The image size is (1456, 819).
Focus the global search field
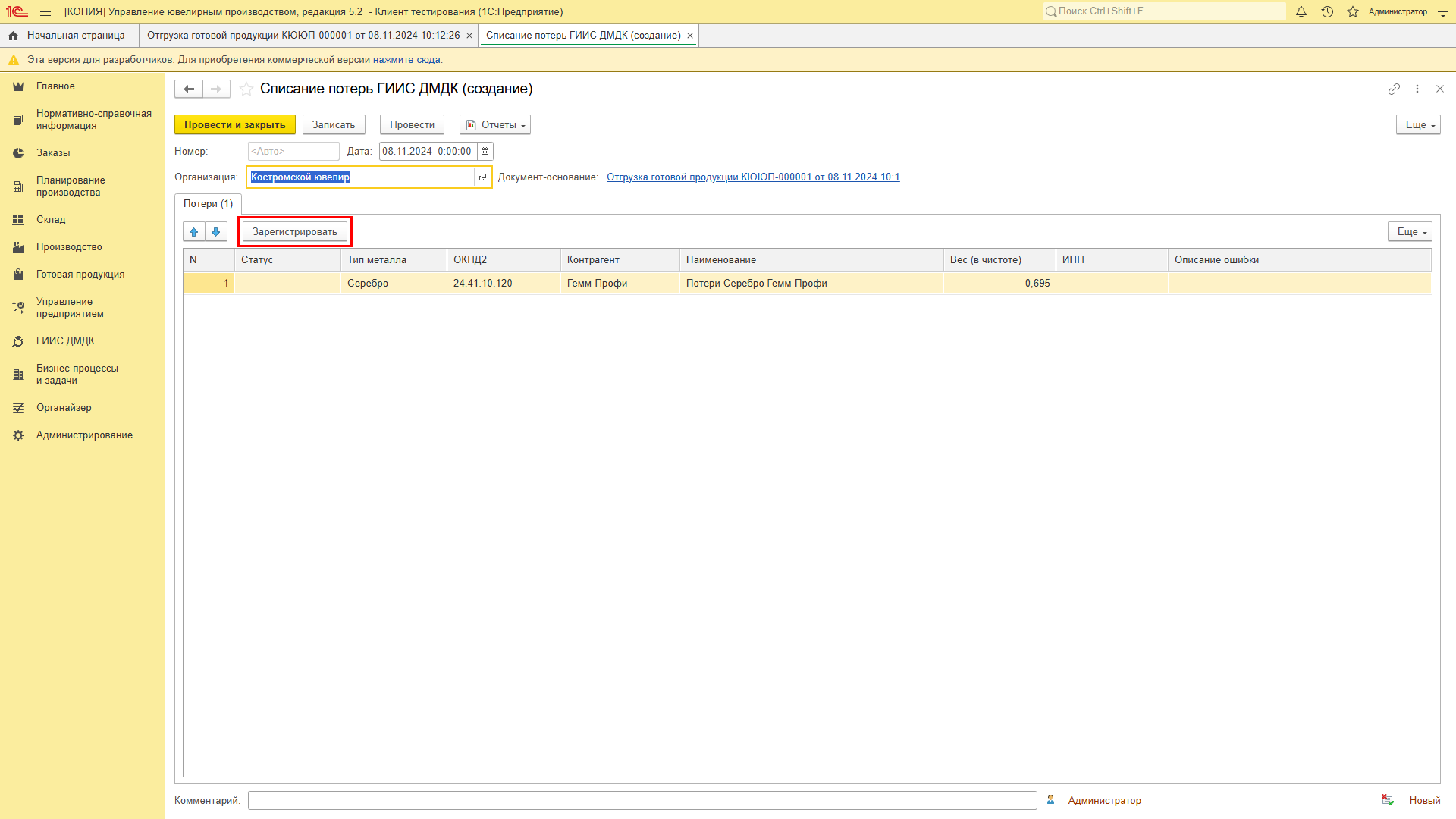coord(1164,11)
